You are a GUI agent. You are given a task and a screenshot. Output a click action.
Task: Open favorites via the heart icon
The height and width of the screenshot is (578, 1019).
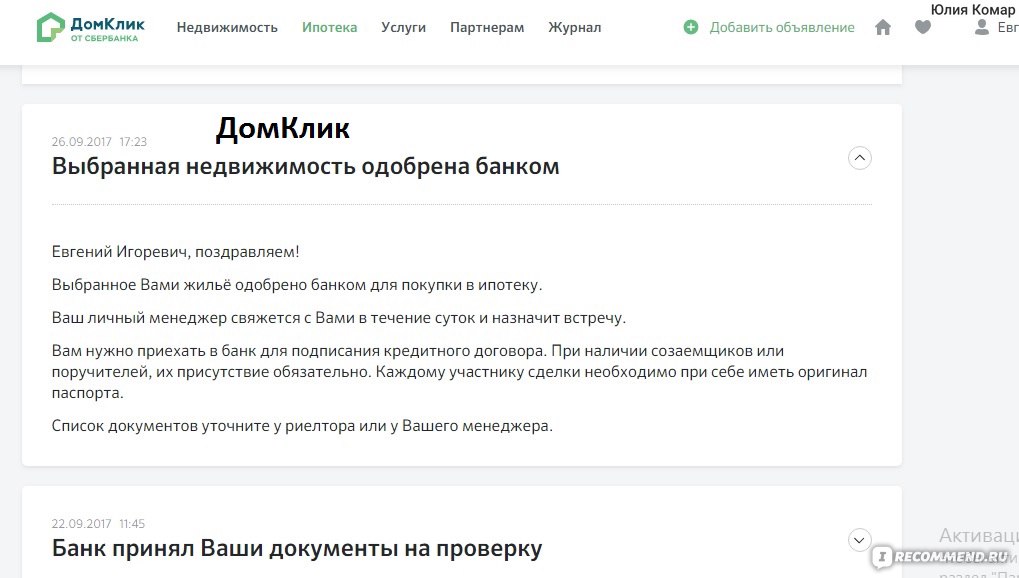(x=923, y=27)
